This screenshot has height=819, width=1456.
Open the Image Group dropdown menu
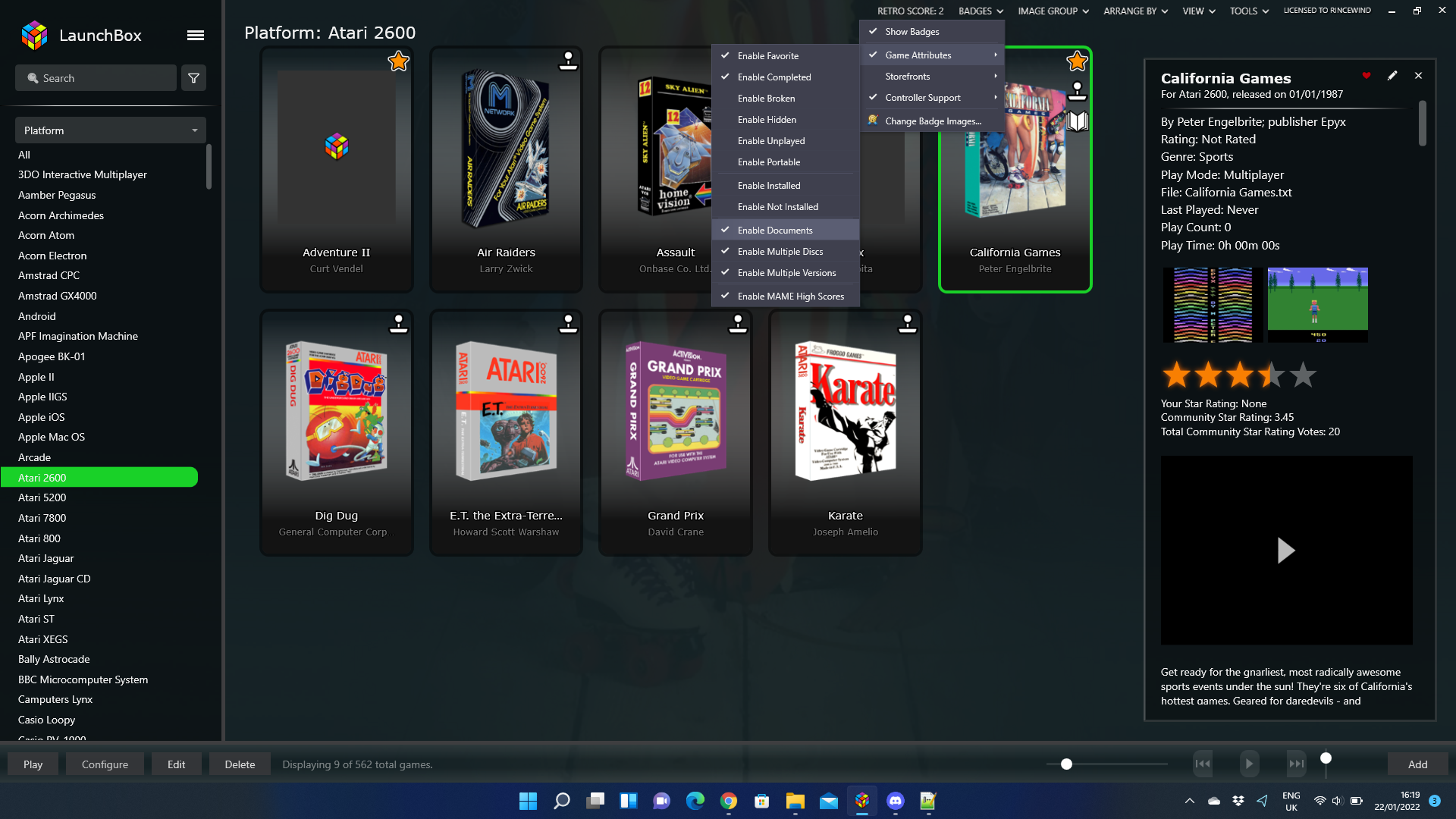pyautogui.click(x=1053, y=11)
